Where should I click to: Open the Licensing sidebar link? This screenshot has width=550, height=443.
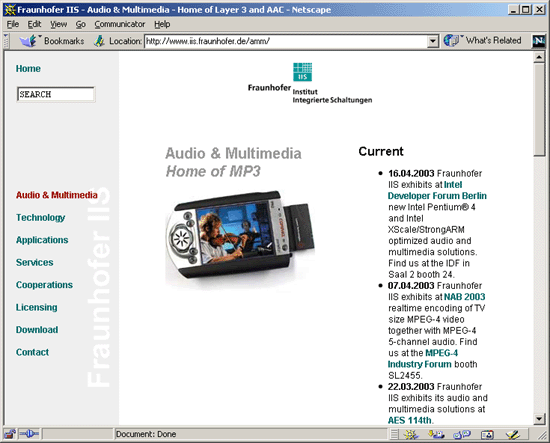pos(36,307)
